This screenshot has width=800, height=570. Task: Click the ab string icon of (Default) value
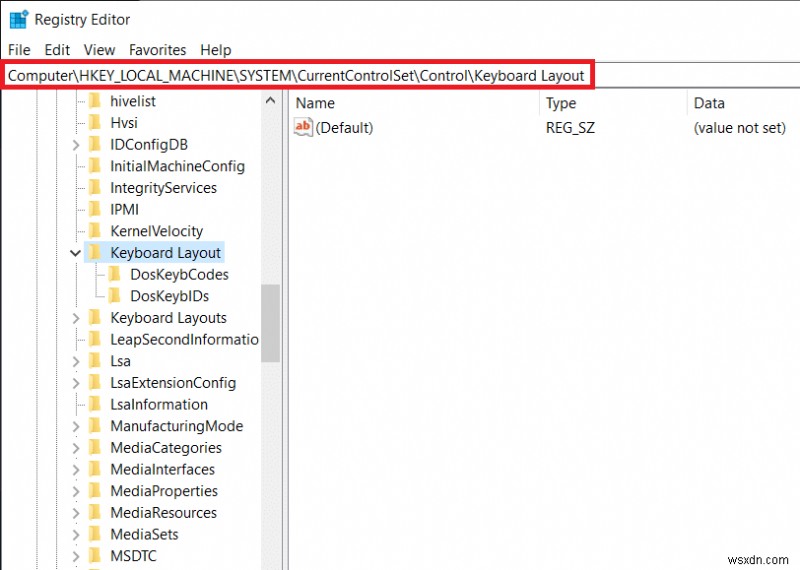click(x=303, y=127)
